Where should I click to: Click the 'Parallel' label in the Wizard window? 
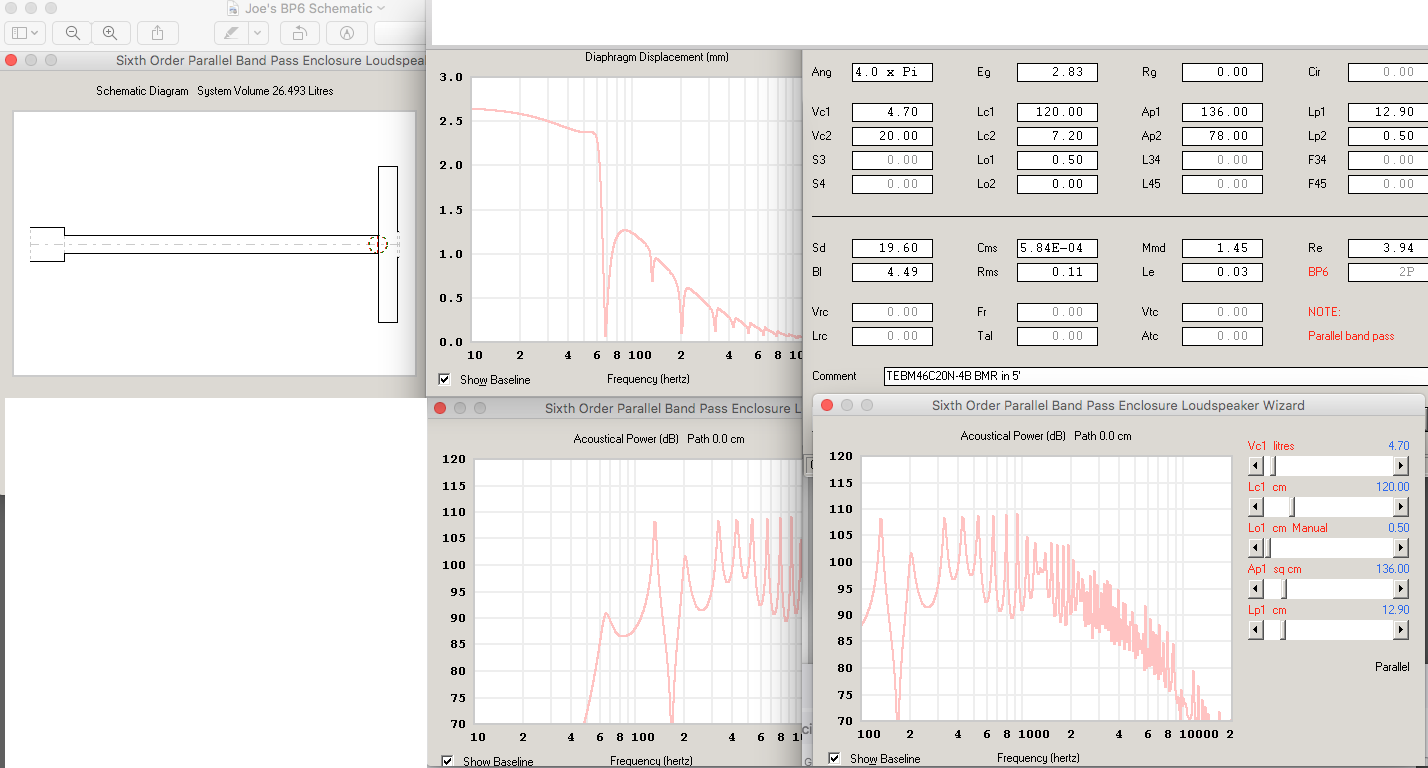coord(1392,667)
